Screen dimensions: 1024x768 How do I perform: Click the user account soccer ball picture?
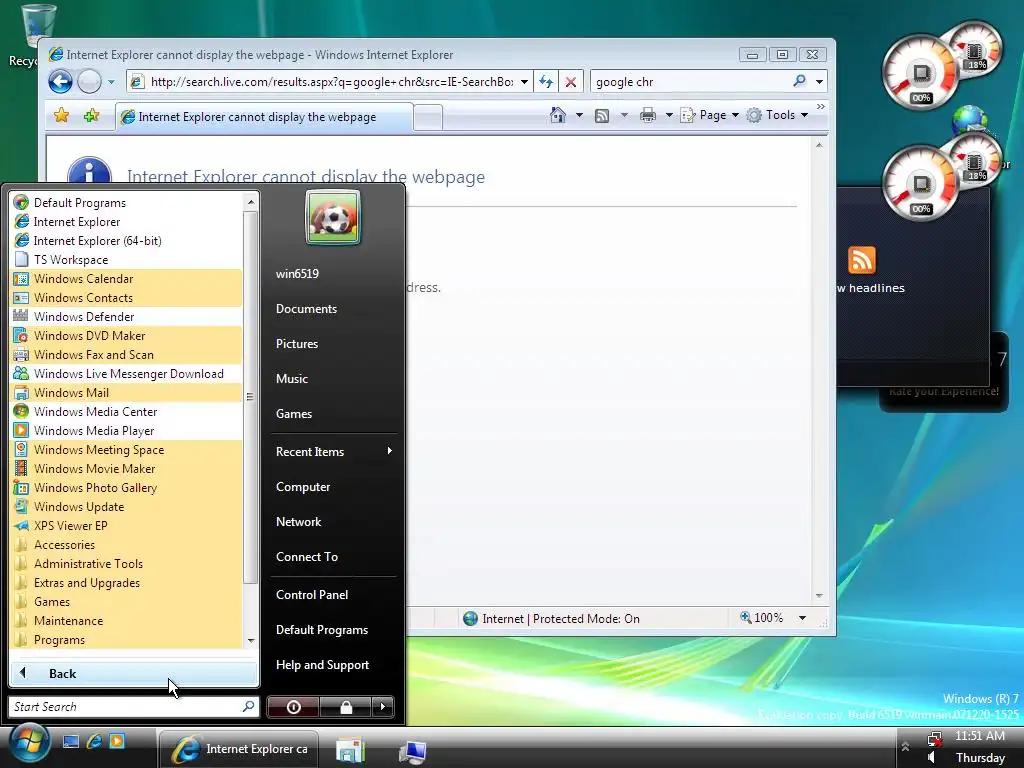tap(333, 217)
